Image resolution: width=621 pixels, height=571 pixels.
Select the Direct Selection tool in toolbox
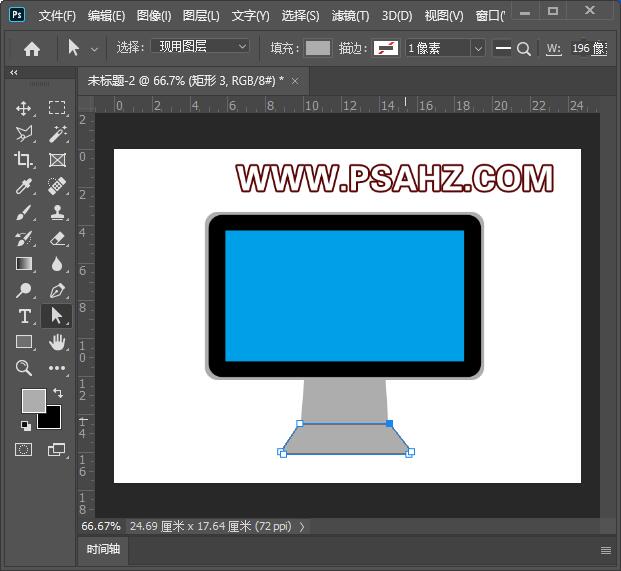(57, 316)
